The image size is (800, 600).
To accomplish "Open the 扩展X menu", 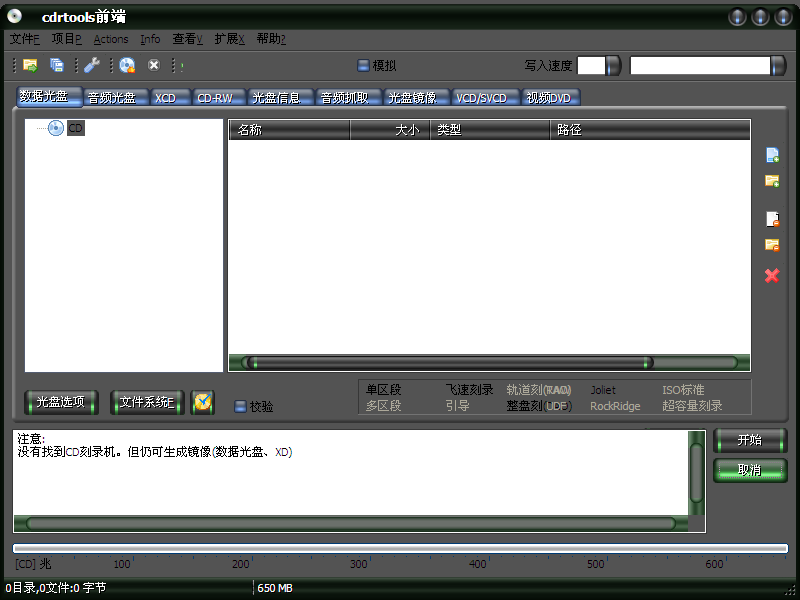I will 229,39.
